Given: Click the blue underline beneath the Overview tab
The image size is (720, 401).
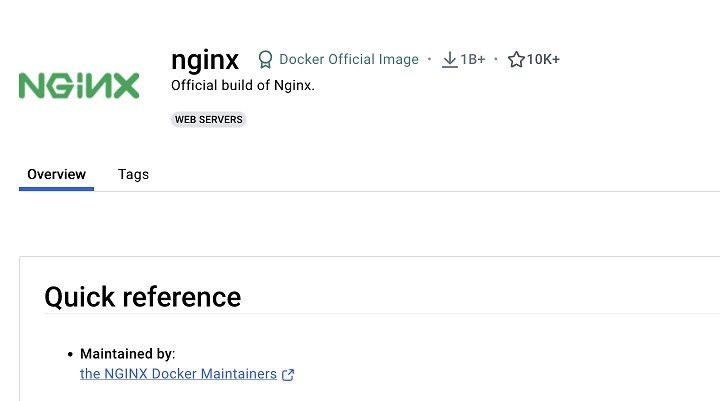Looking at the screenshot, I should point(56,188).
